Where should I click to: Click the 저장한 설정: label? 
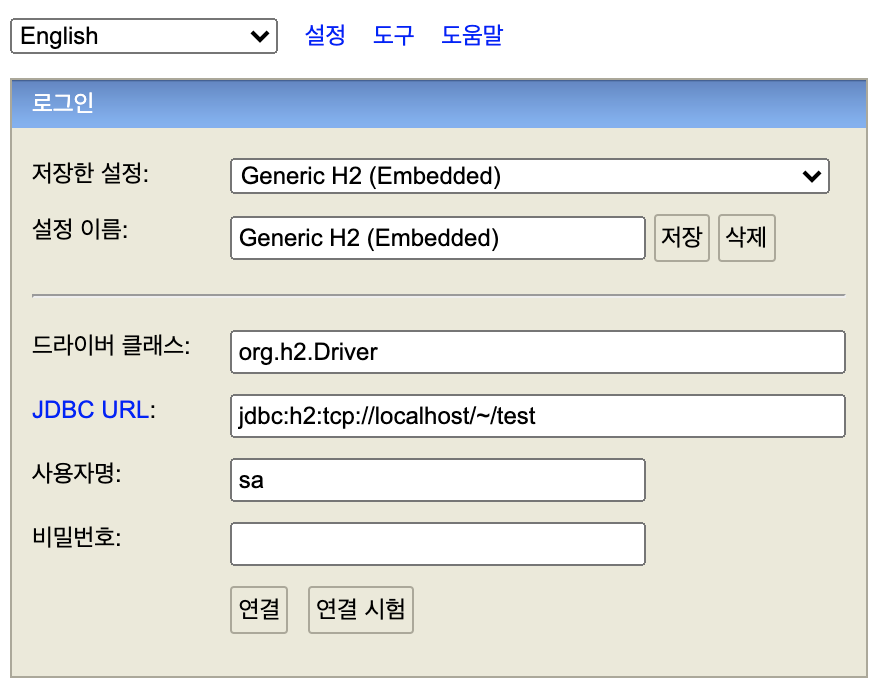90,173
